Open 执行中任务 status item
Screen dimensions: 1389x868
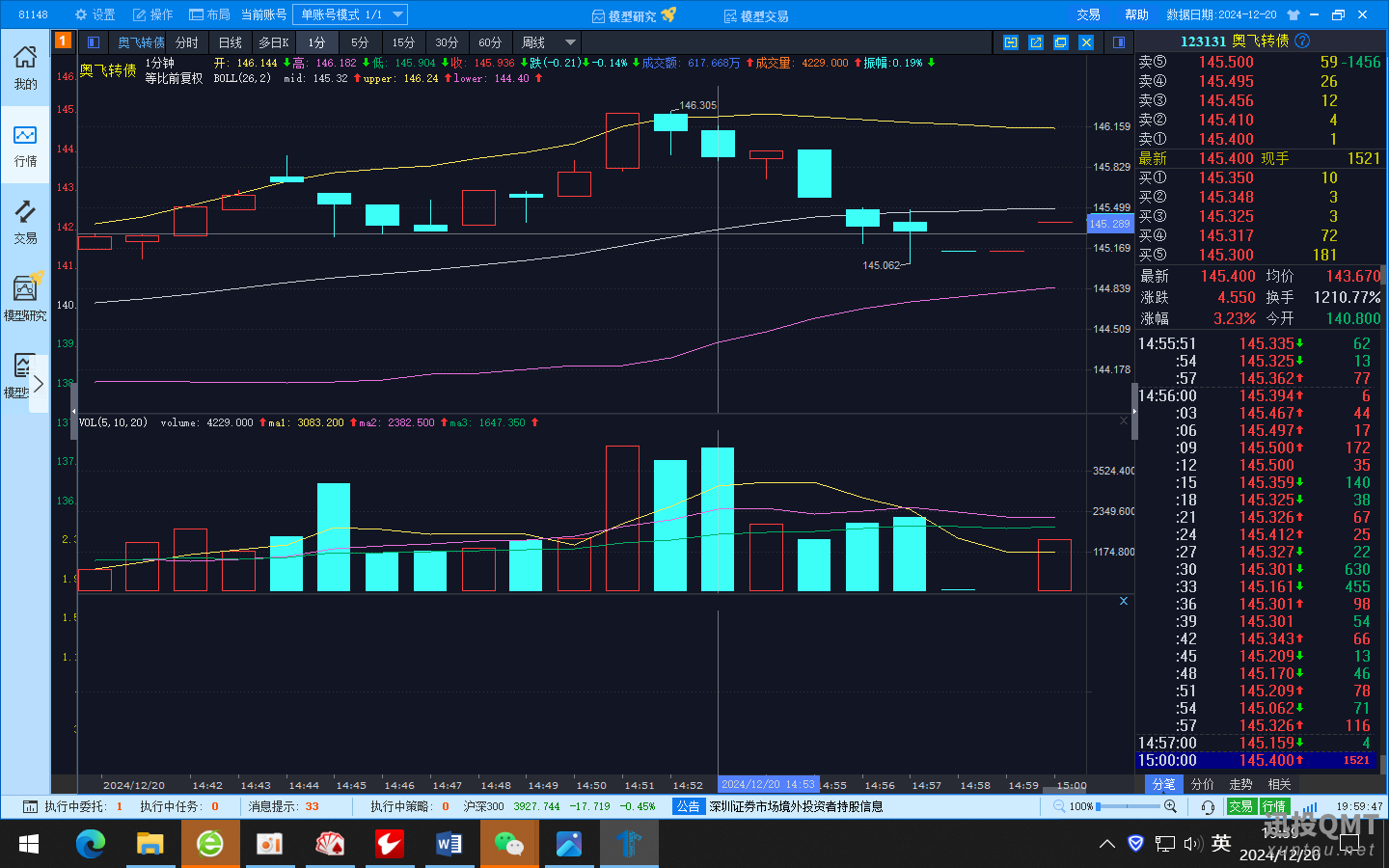click(179, 806)
